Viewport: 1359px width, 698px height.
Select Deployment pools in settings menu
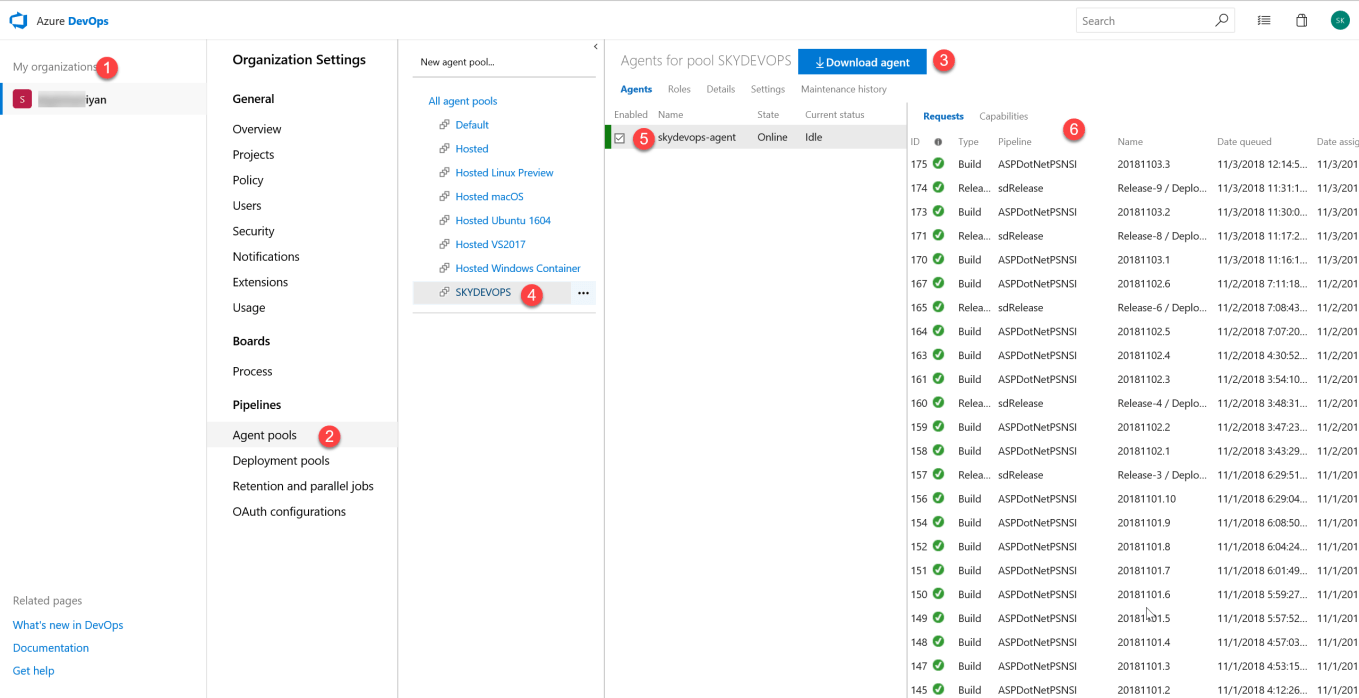click(281, 461)
